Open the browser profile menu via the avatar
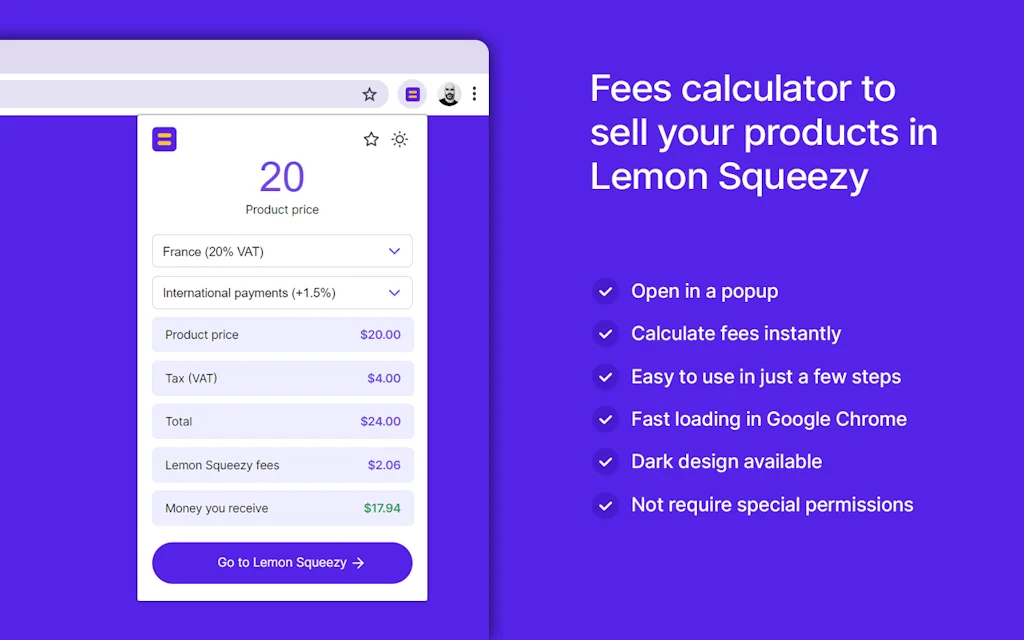 tap(449, 93)
